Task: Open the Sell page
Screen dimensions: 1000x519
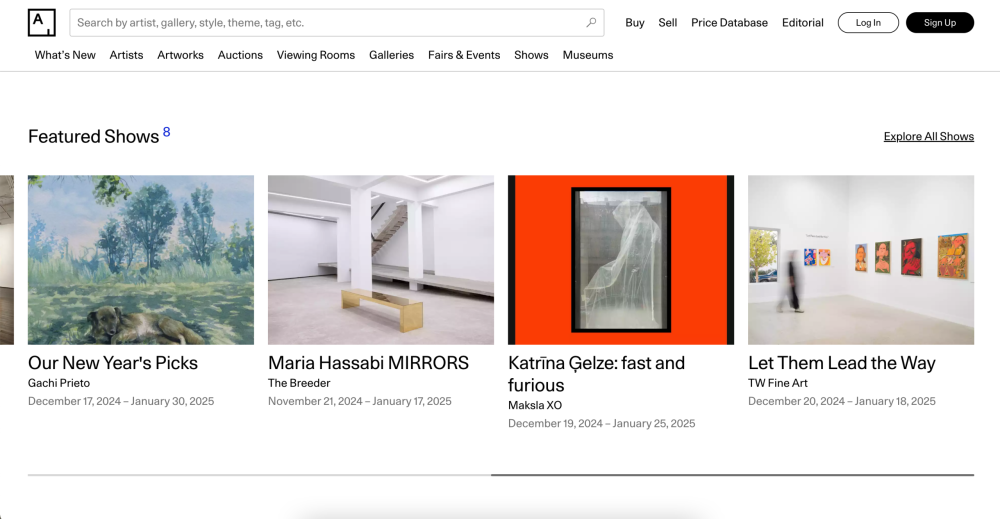Action: tap(668, 22)
